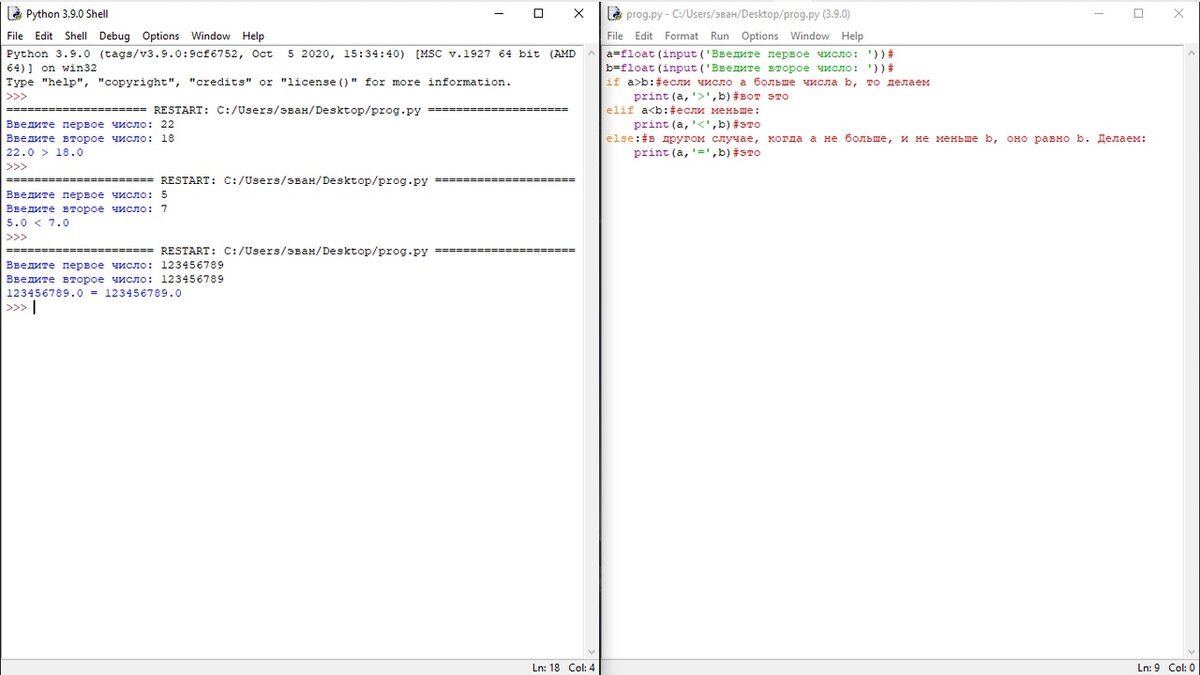Image resolution: width=1200 pixels, height=675 pixels.
Task: Click 'Ln: 18' in Shell status bar
Action: click(x=546, y=667)
